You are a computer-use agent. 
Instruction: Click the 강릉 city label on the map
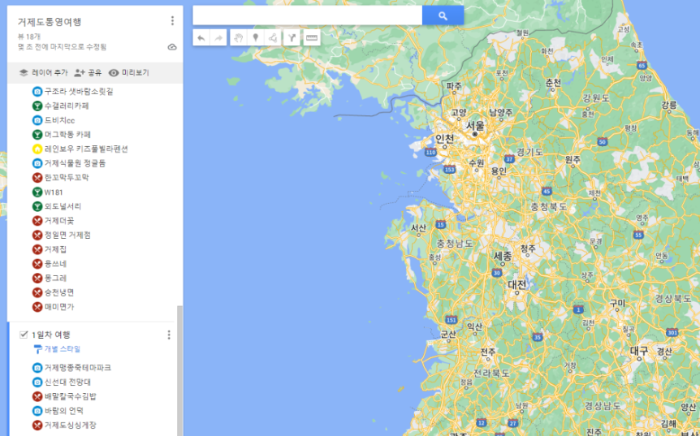tap(669, 105)
